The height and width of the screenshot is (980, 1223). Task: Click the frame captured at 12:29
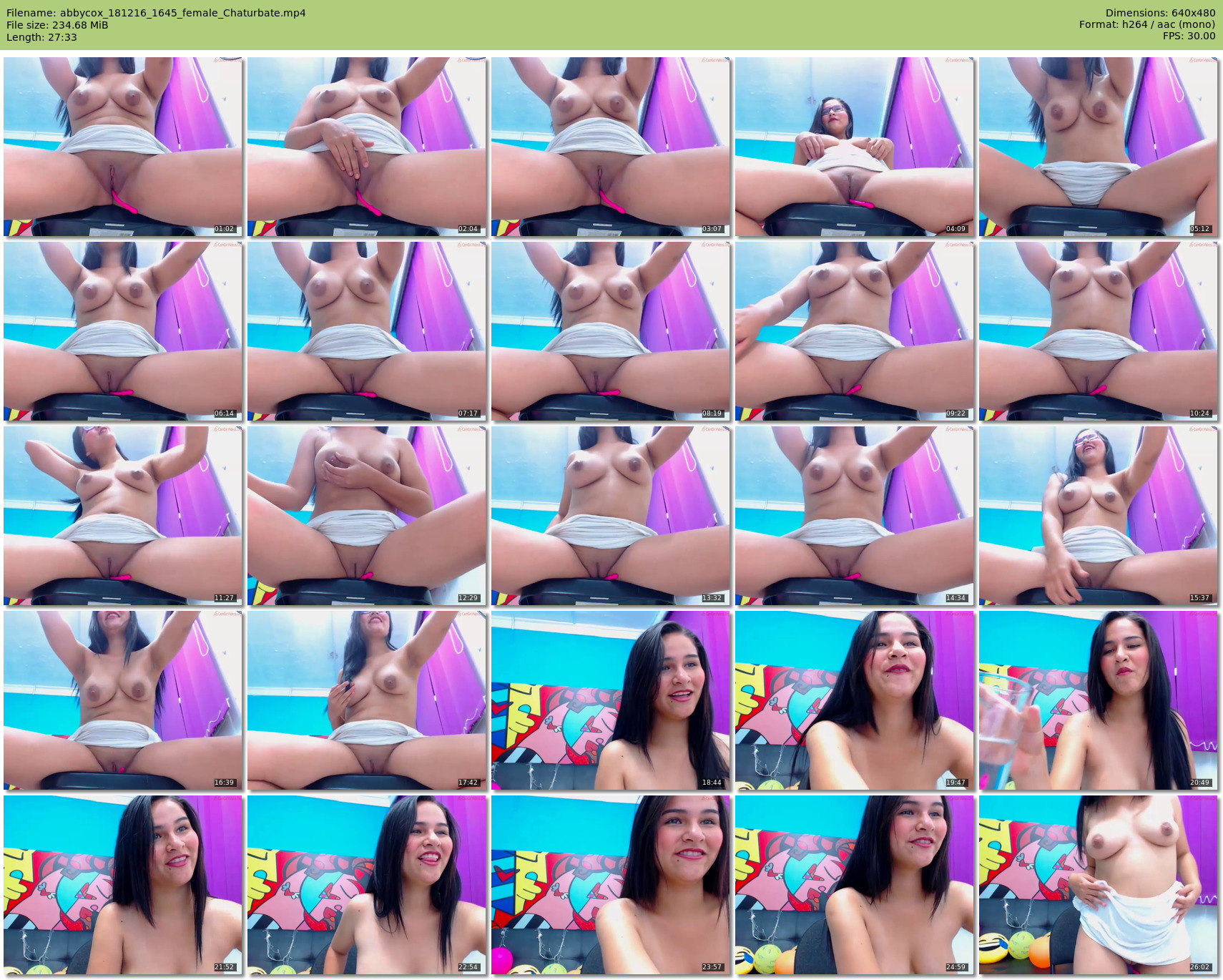[367, 516]
